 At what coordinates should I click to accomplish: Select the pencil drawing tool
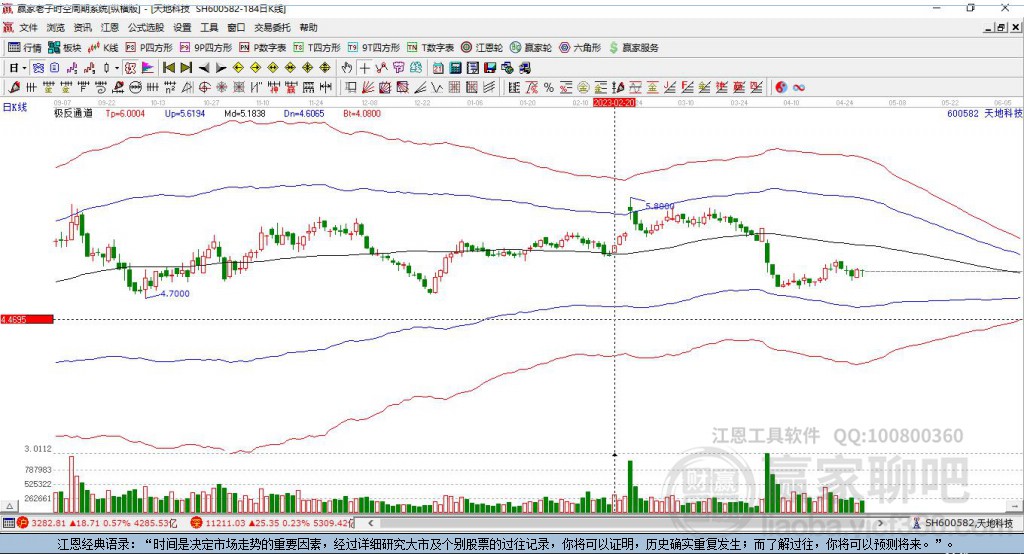pos(14,87)
